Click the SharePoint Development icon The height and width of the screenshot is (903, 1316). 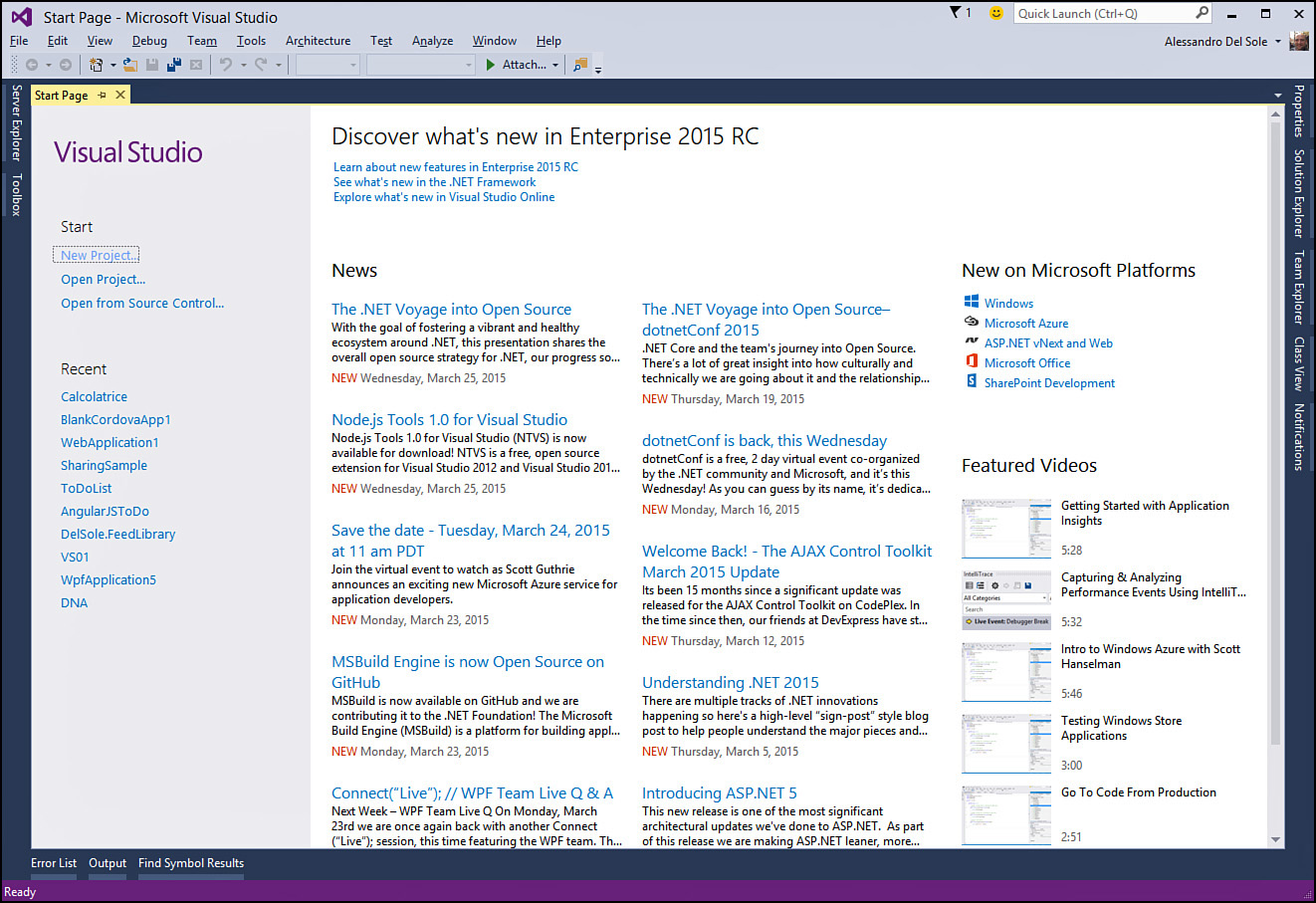click(972, 381)
